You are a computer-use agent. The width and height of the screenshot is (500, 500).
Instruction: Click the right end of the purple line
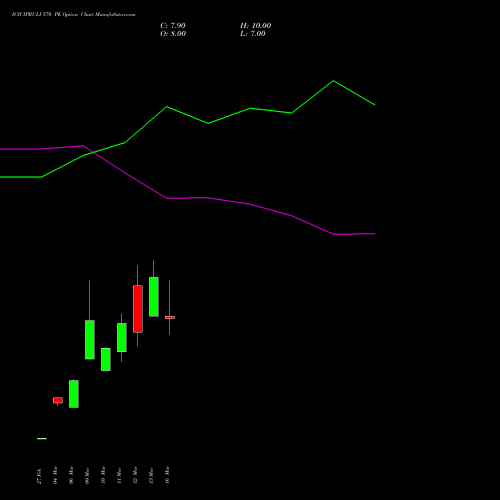pyautogui.click(x=375, y=234)
